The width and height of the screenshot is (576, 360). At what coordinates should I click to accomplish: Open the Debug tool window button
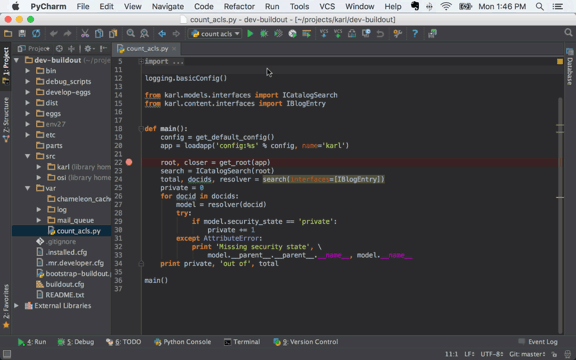[76, 342]
